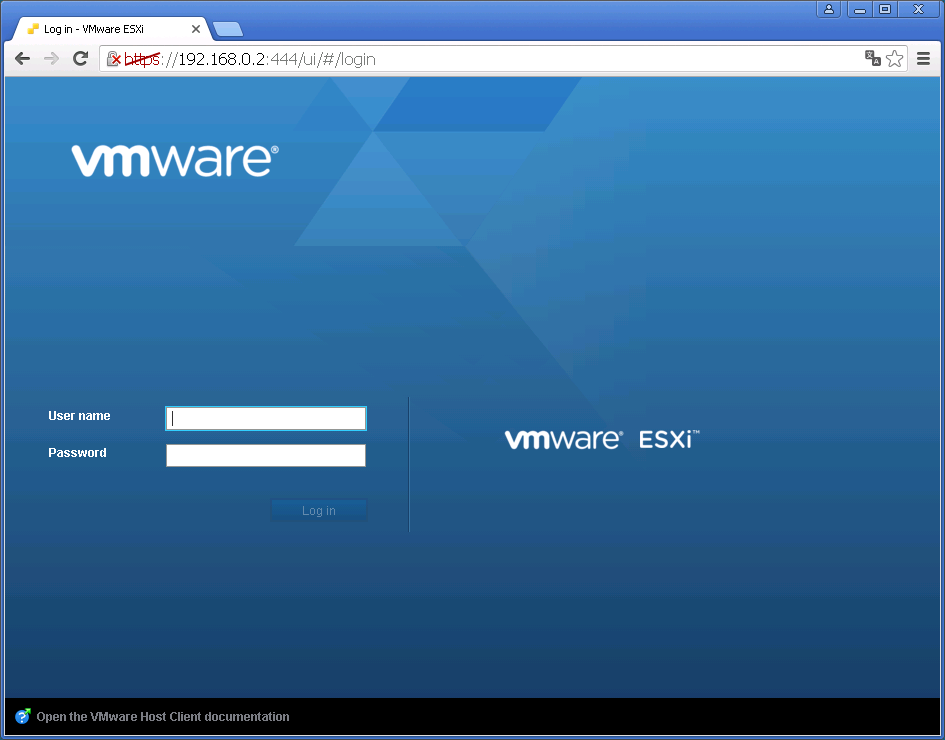
Task: Click the Password input field
Action: point(266,456)
